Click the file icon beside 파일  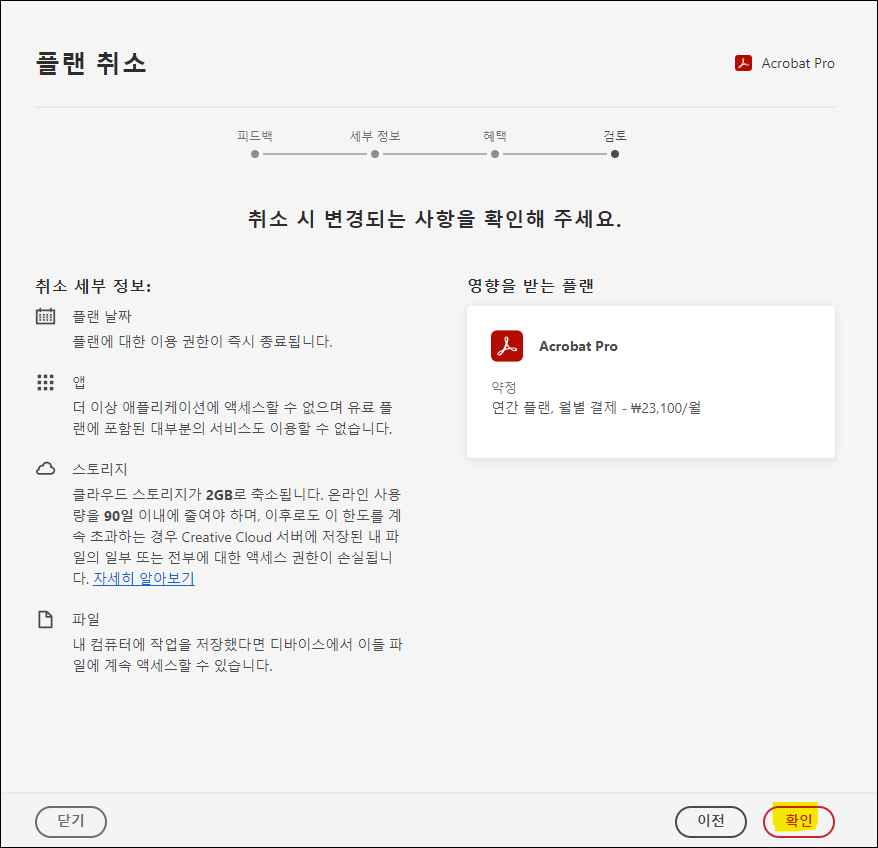coord(45,619)
